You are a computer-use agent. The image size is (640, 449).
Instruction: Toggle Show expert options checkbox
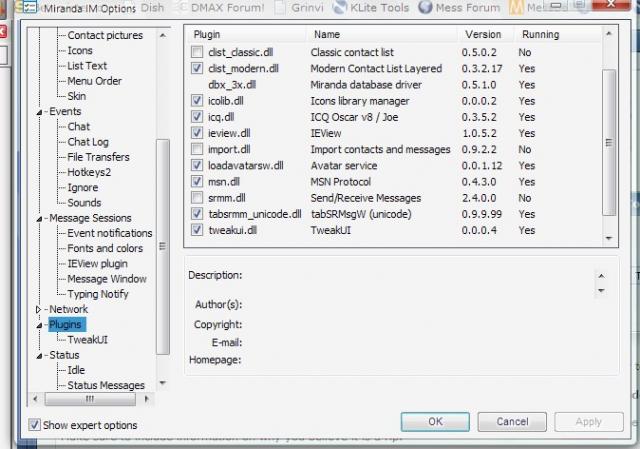point(34,425)
